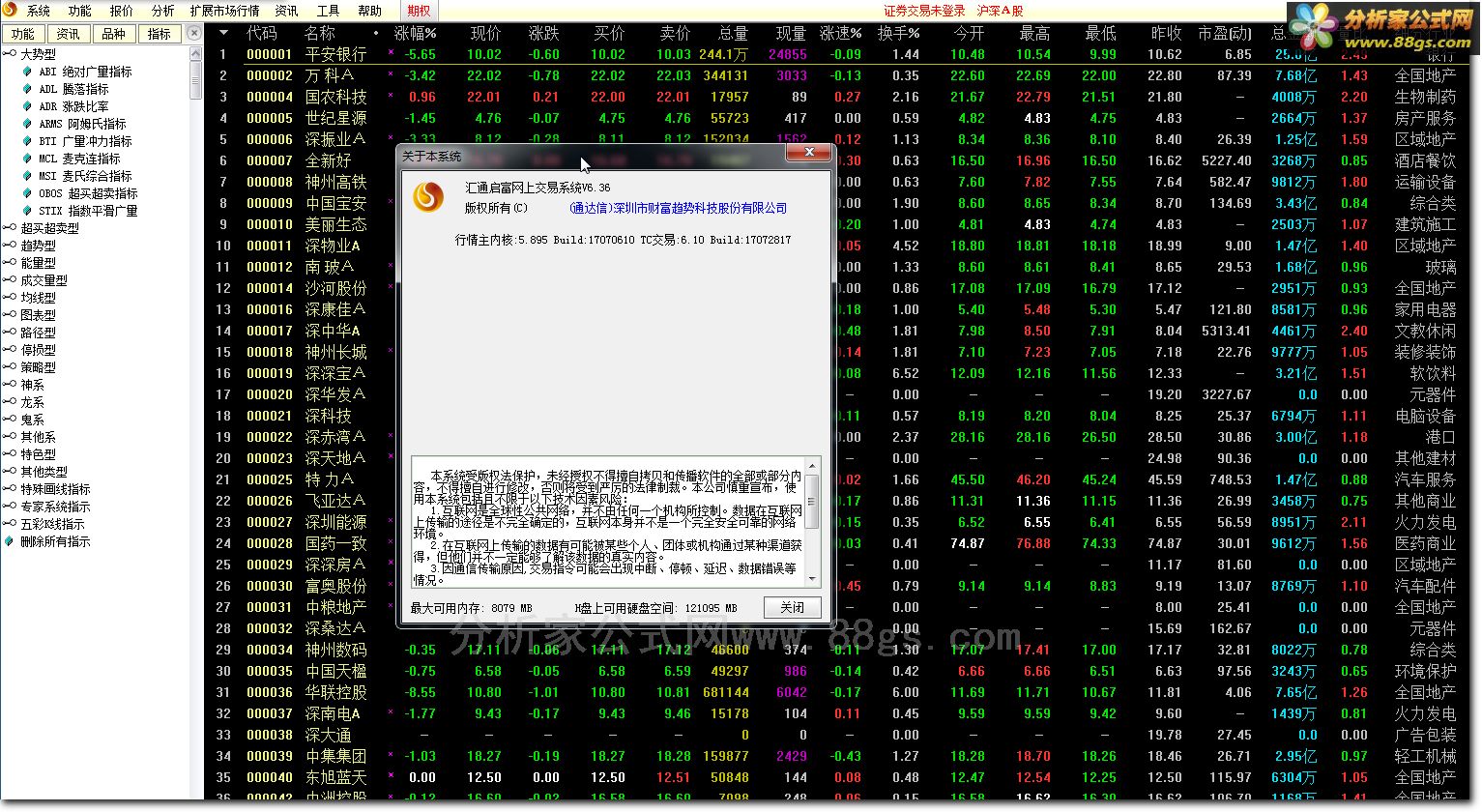This screenshot has width=1482, height=812.
Task: Click the 关闭 button in the About dialog
Action: point(793,608)
